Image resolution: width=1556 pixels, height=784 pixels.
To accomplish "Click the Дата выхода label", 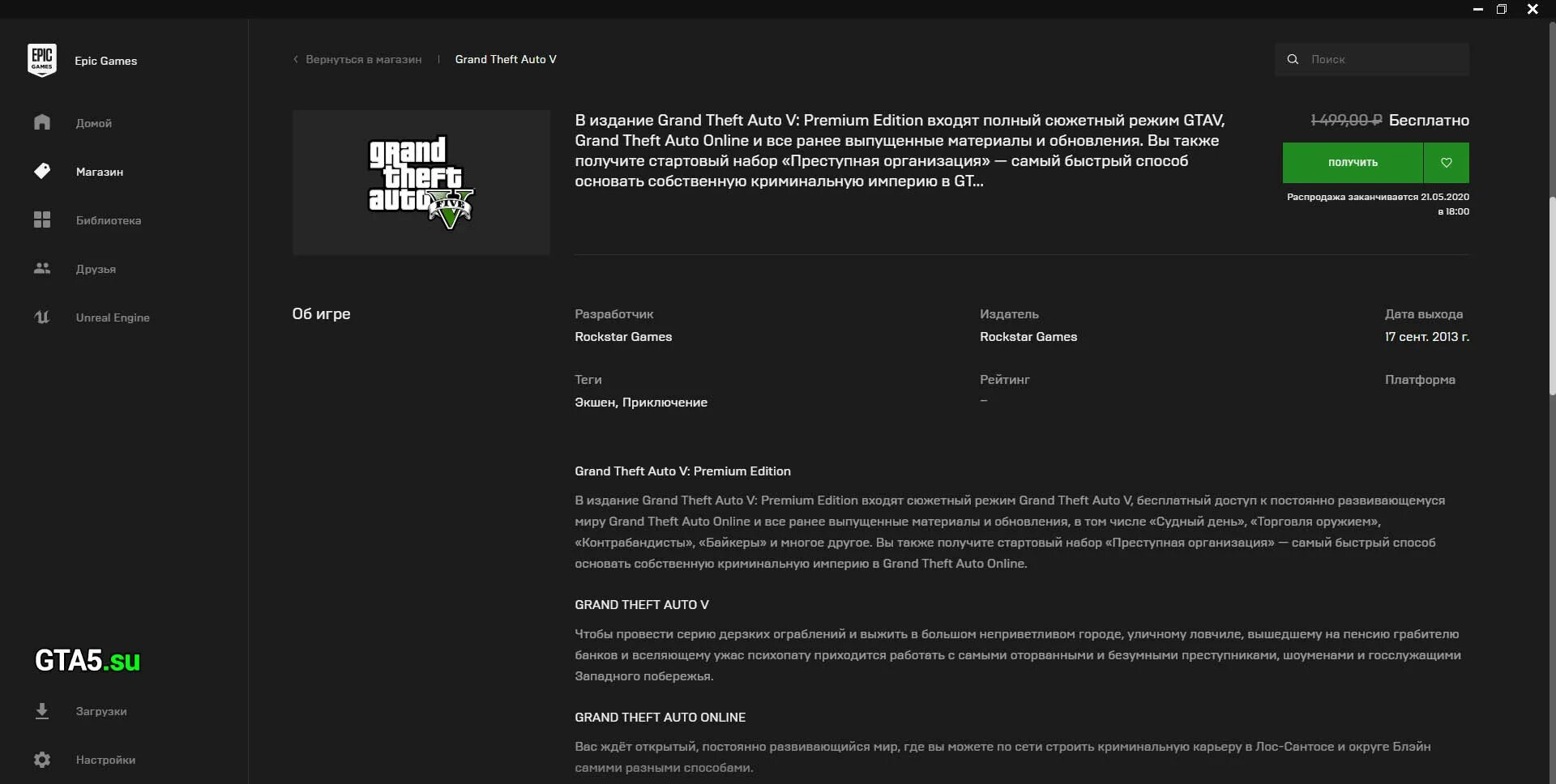I will [x=1424, y=314].
